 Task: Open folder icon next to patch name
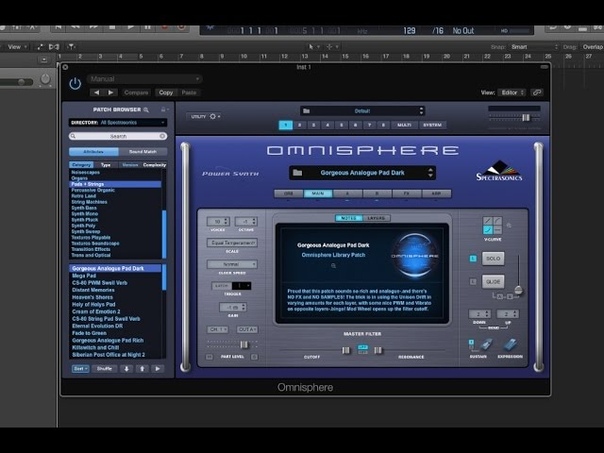click(x=297, y=173)
